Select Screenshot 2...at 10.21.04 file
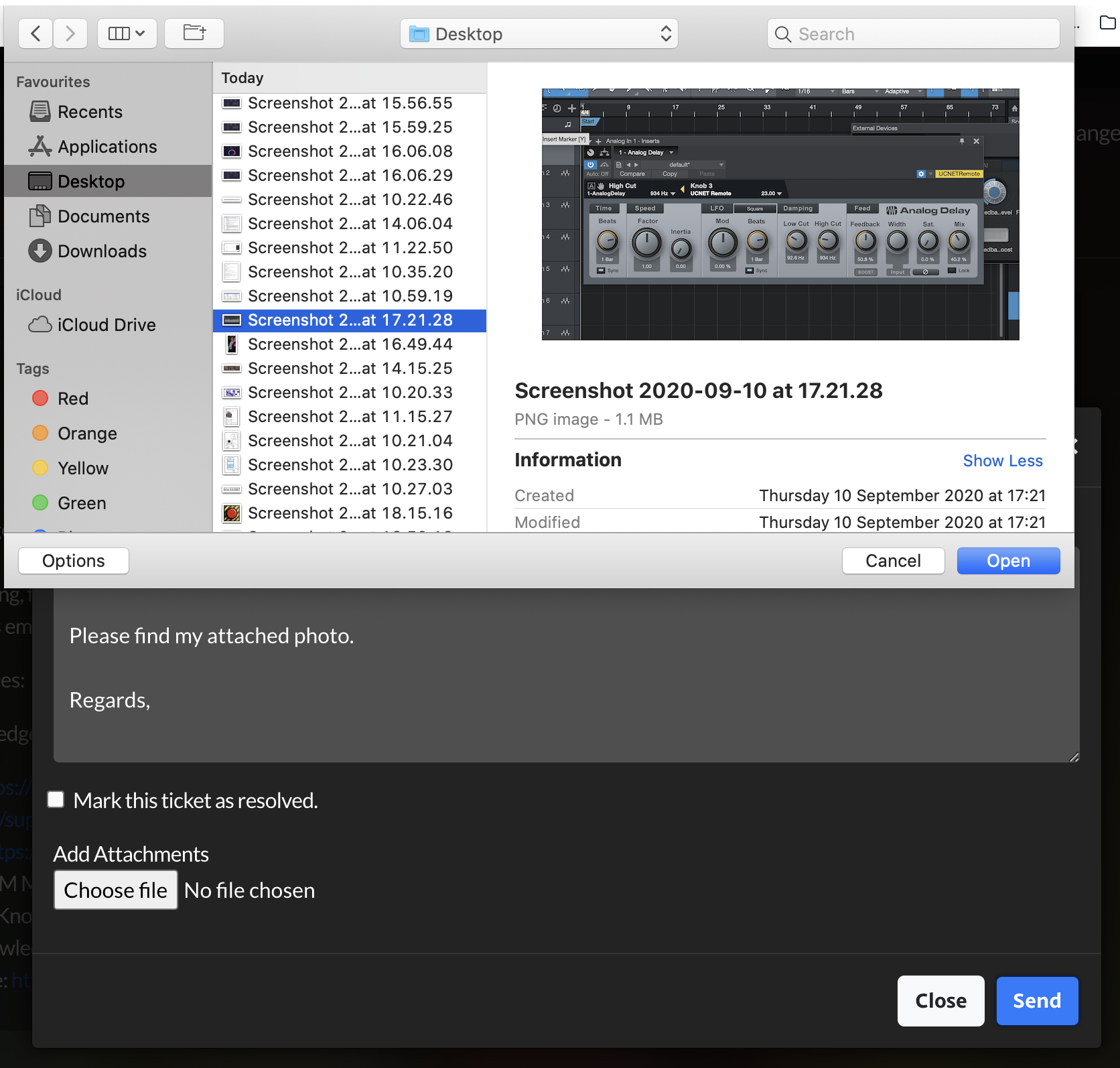The image size is (1120, 1068). pos(350,441)
